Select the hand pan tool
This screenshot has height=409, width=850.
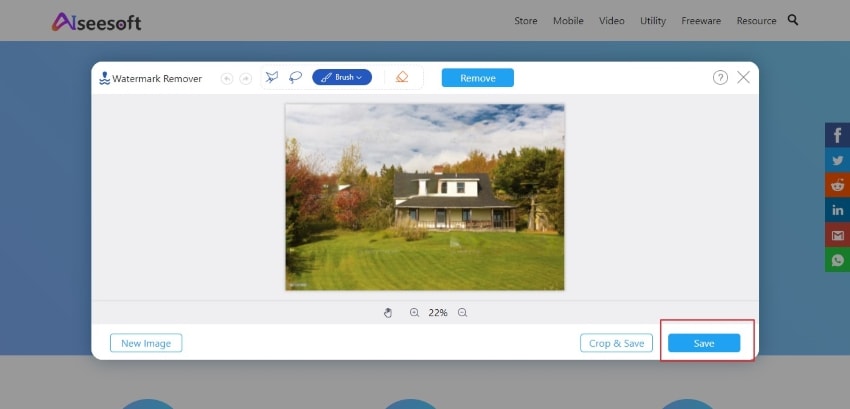(x=388, y=312)
